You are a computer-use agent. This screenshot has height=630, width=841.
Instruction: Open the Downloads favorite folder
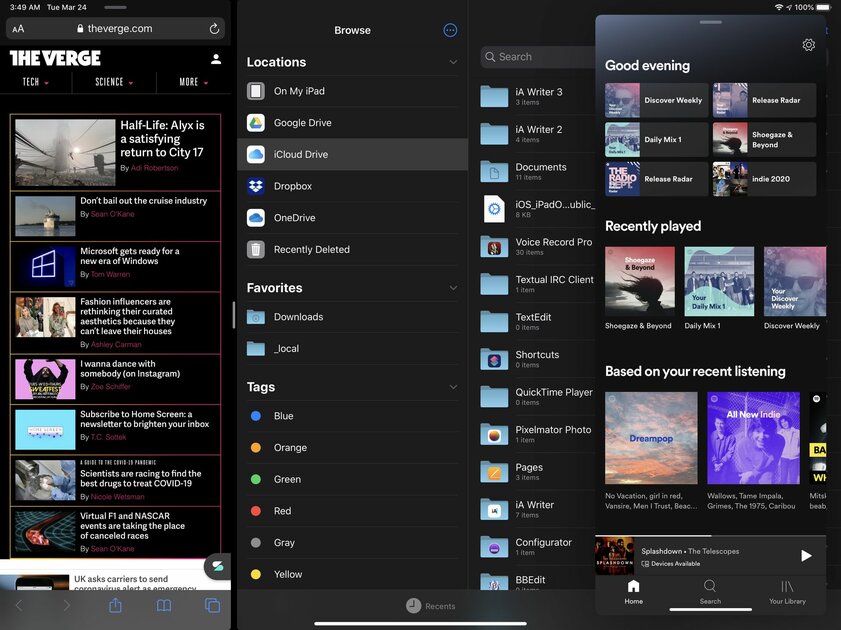352,317
